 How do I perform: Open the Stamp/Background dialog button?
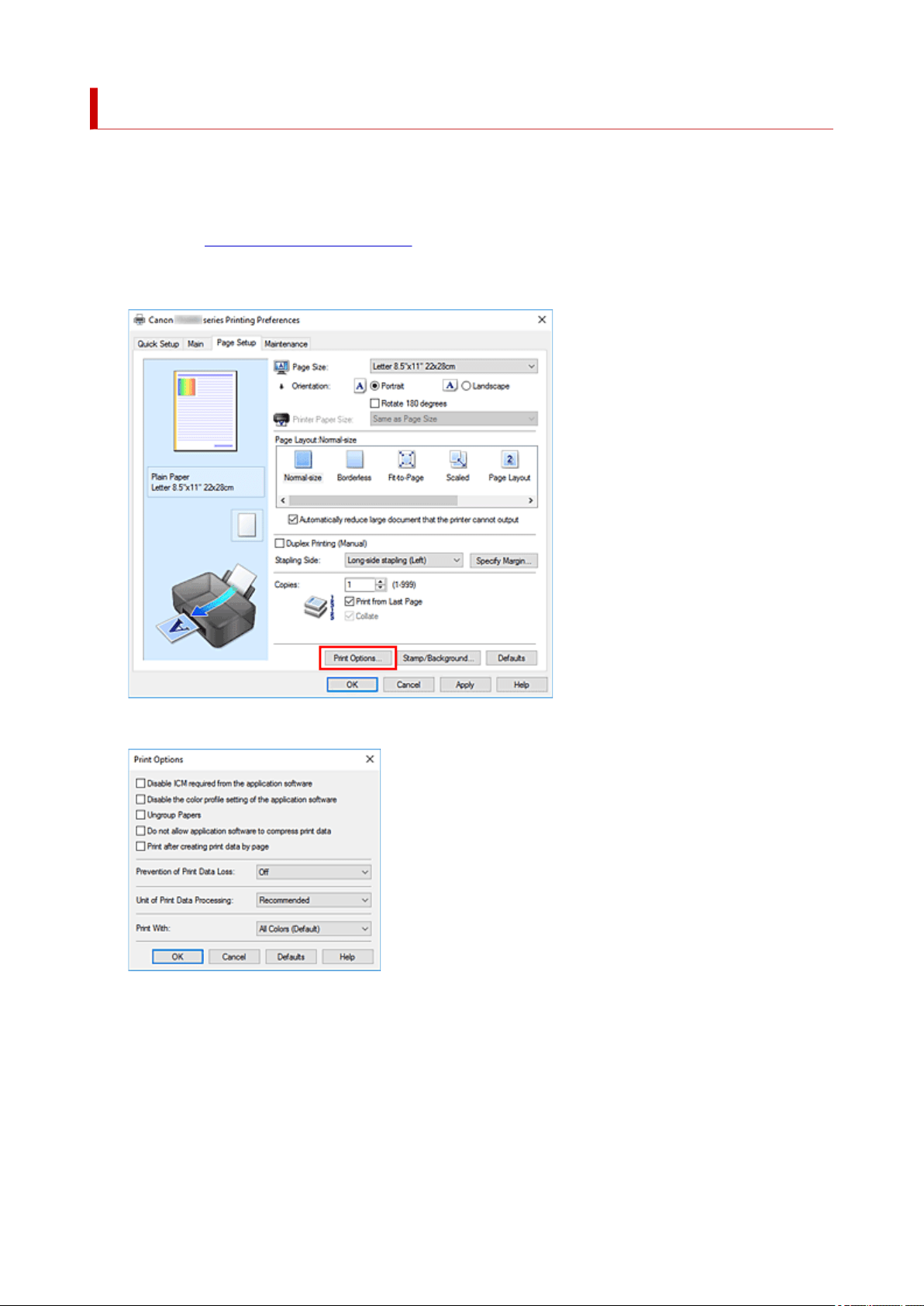[x=439, y=658]
